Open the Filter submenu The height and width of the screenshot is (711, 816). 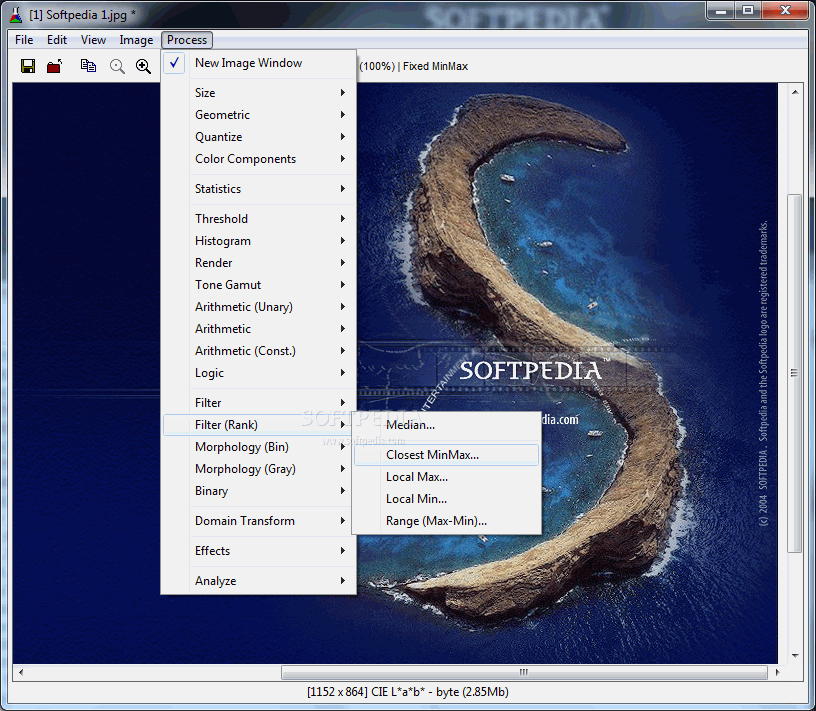click(x=259, y=403)
